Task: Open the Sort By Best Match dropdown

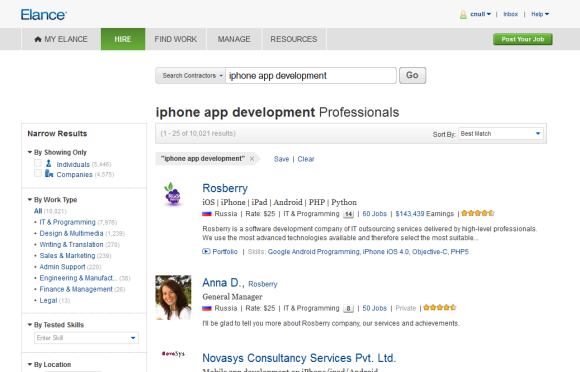Action: click(501, 133)
